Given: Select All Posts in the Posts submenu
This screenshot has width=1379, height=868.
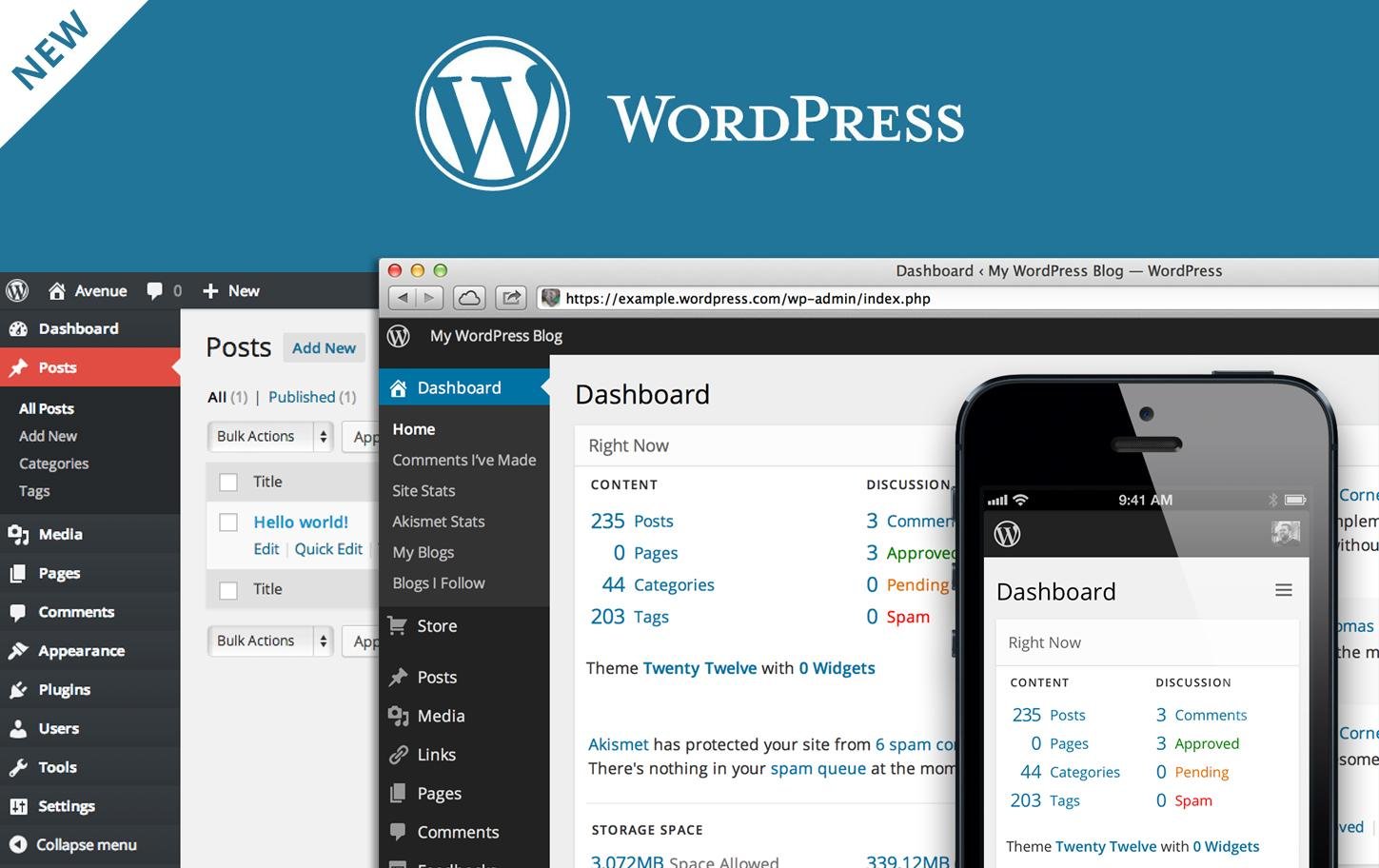Looking at the screenshot, I should point(47,408).
